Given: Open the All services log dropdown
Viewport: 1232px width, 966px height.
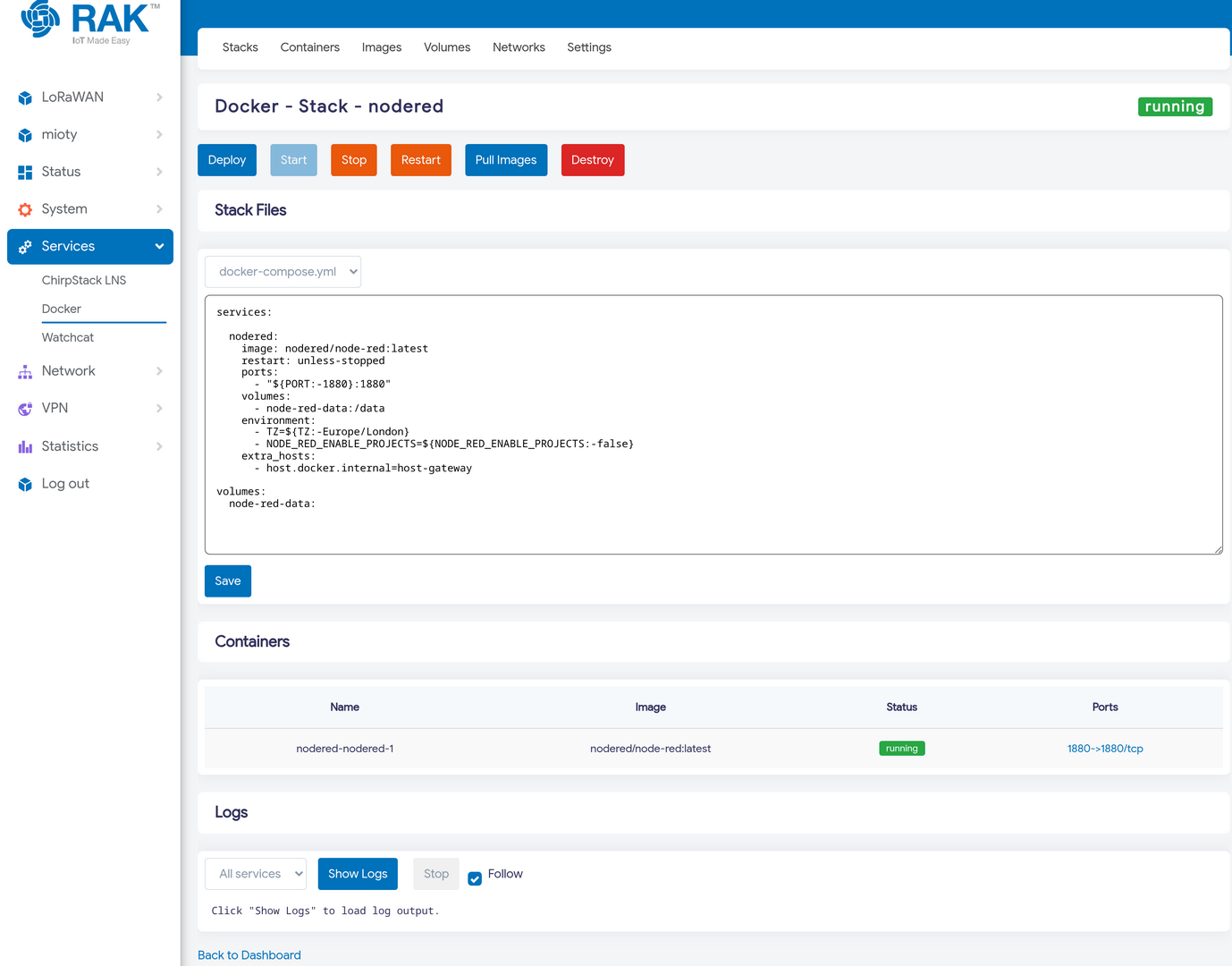Looking at the screenshot, I should 256,874.
